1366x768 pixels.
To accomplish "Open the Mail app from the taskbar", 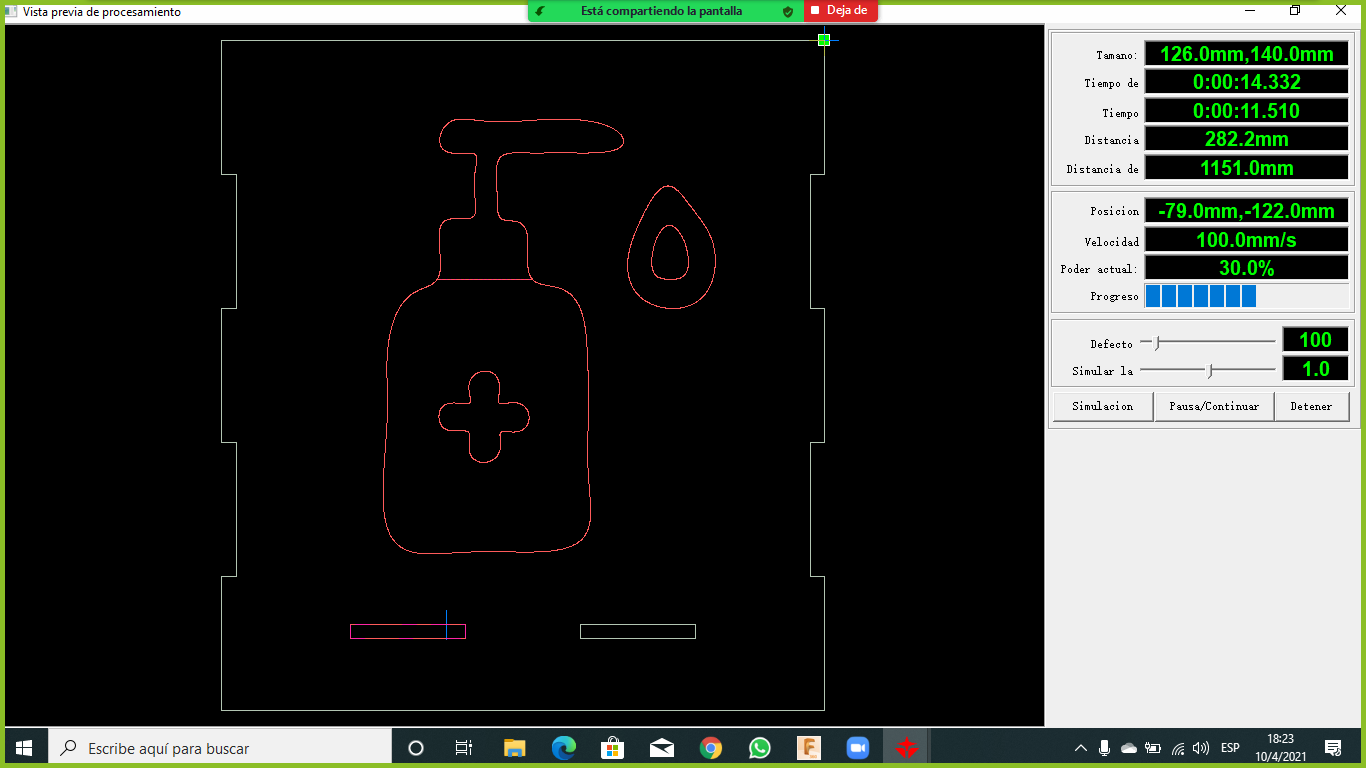I will 661,748.
